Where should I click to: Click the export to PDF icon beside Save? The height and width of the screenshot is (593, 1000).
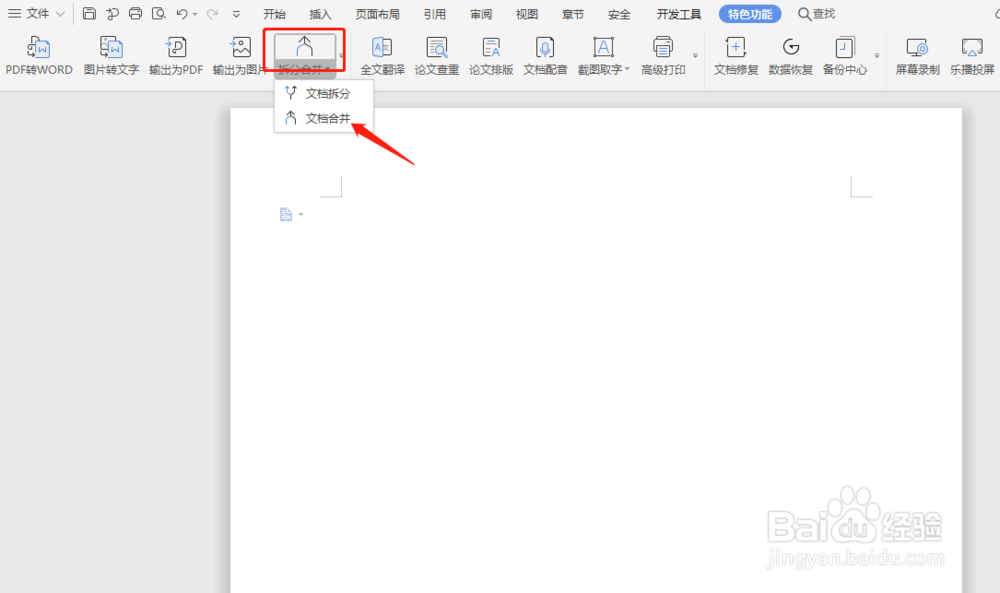[112, 13]
